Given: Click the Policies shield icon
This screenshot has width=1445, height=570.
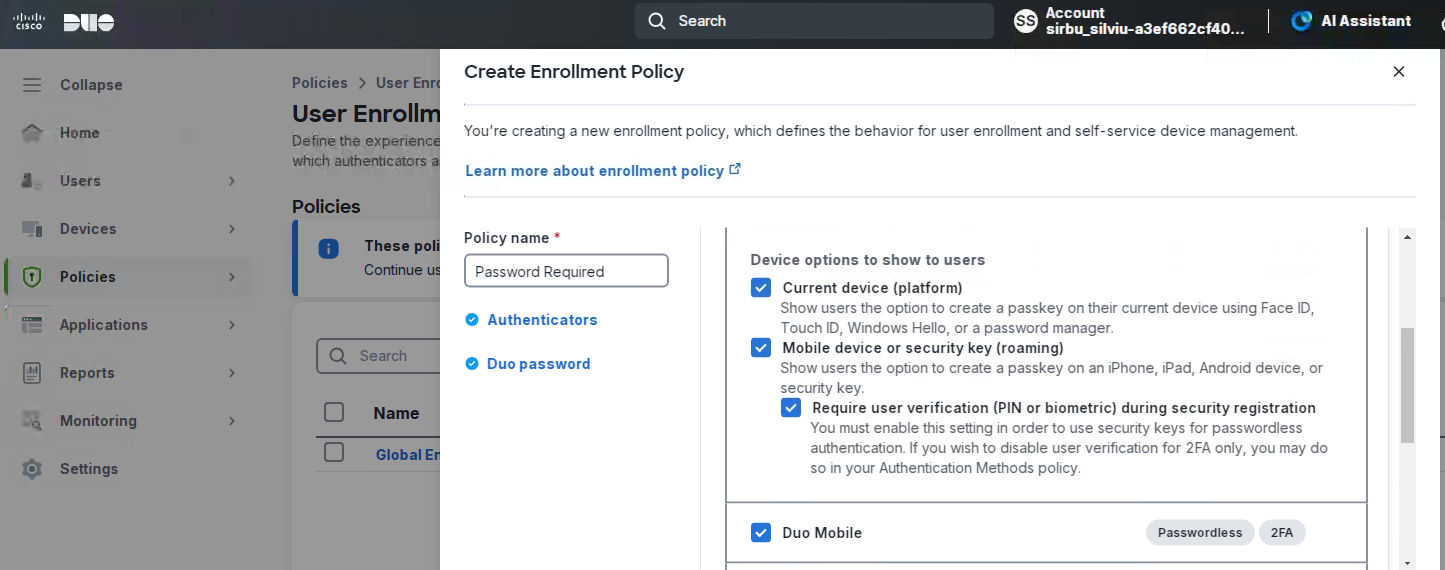Looking at the screenshot, I should point(32,277).
